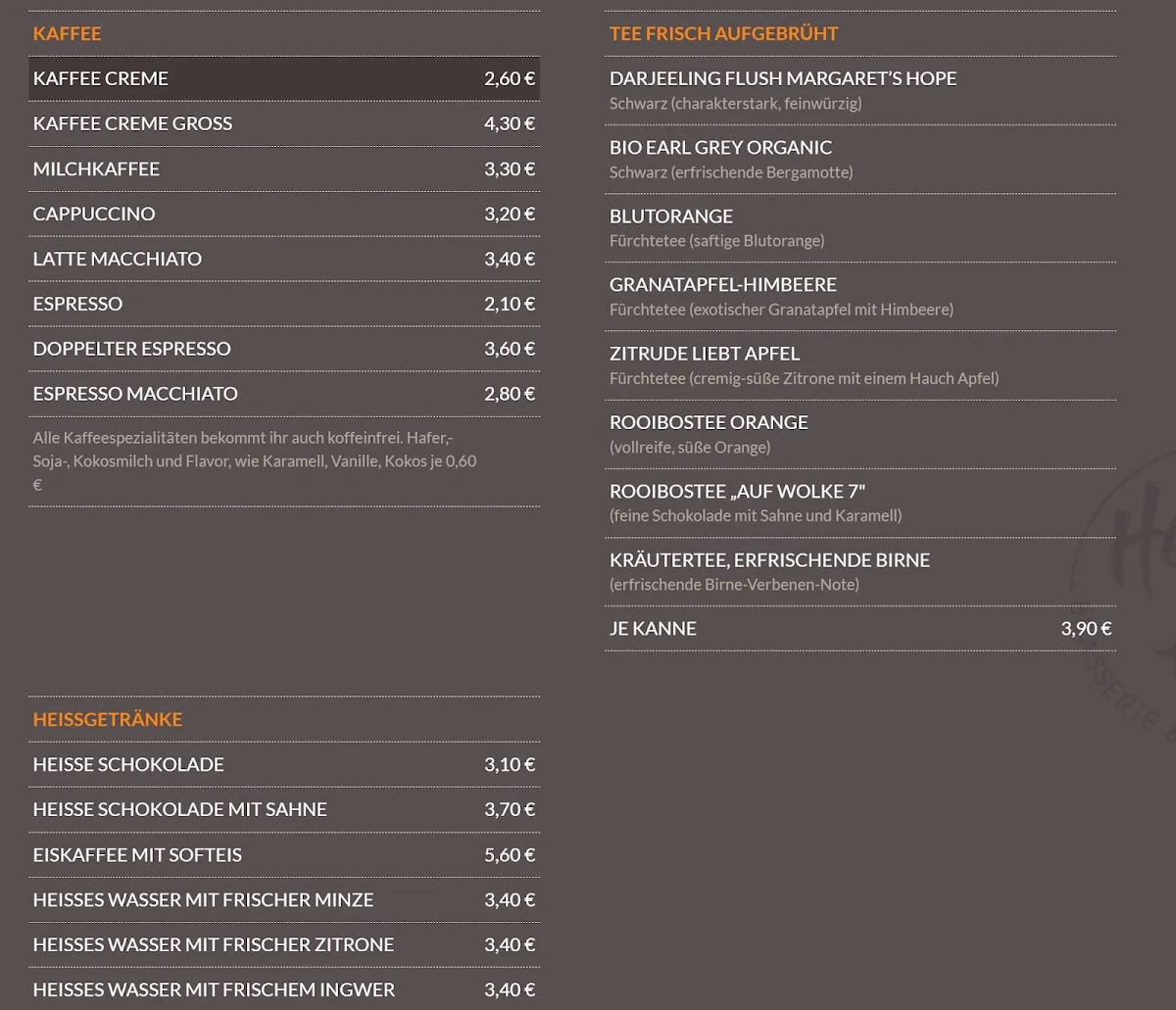
Task: Click the GRANATAPFEL-HIMBEERE tea item
Action: point(860,296)
